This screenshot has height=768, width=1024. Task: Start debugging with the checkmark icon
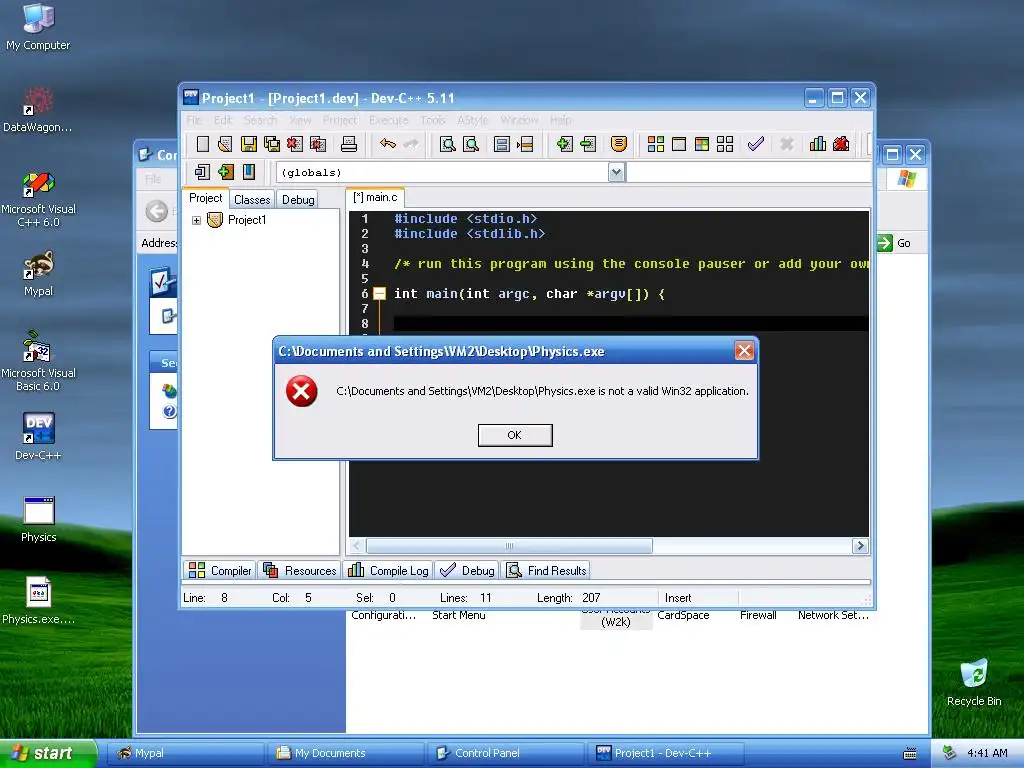pyautogui.click(x=756, y=144)
